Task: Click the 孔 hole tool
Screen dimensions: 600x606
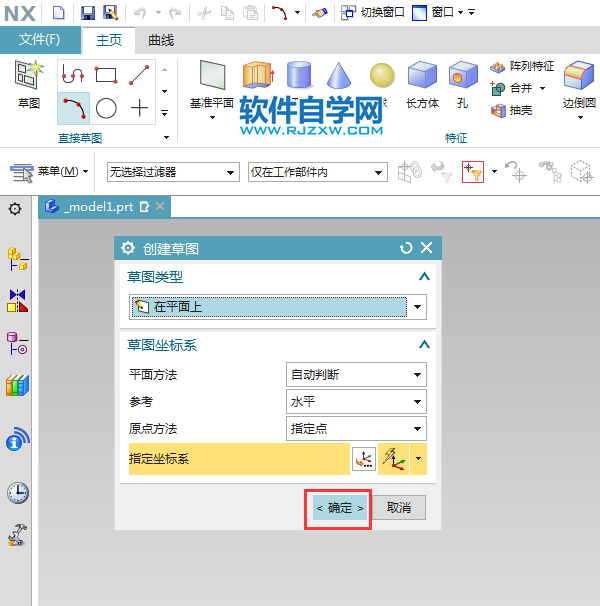Action: (x=463, y=84)
